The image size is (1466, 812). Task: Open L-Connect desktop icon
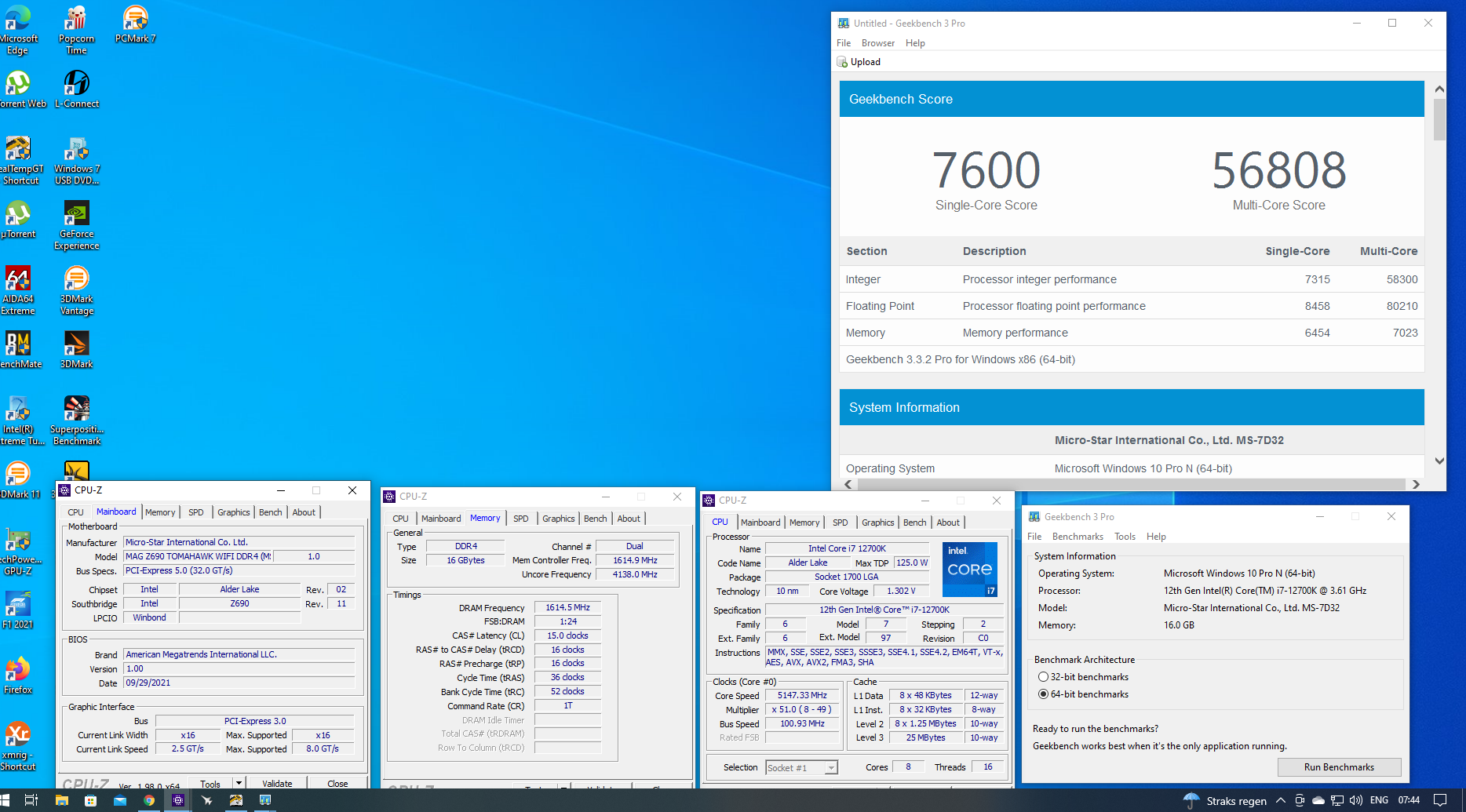click(x=76, y=89)
